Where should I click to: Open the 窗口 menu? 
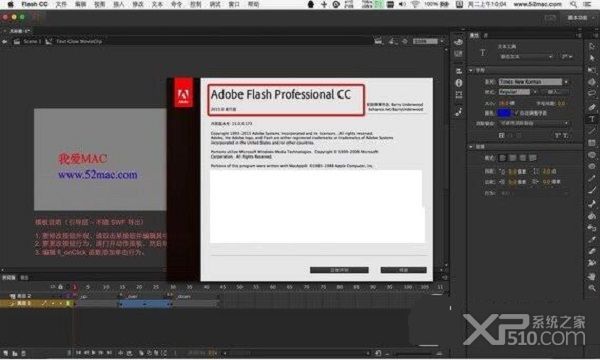click(234, 4)
